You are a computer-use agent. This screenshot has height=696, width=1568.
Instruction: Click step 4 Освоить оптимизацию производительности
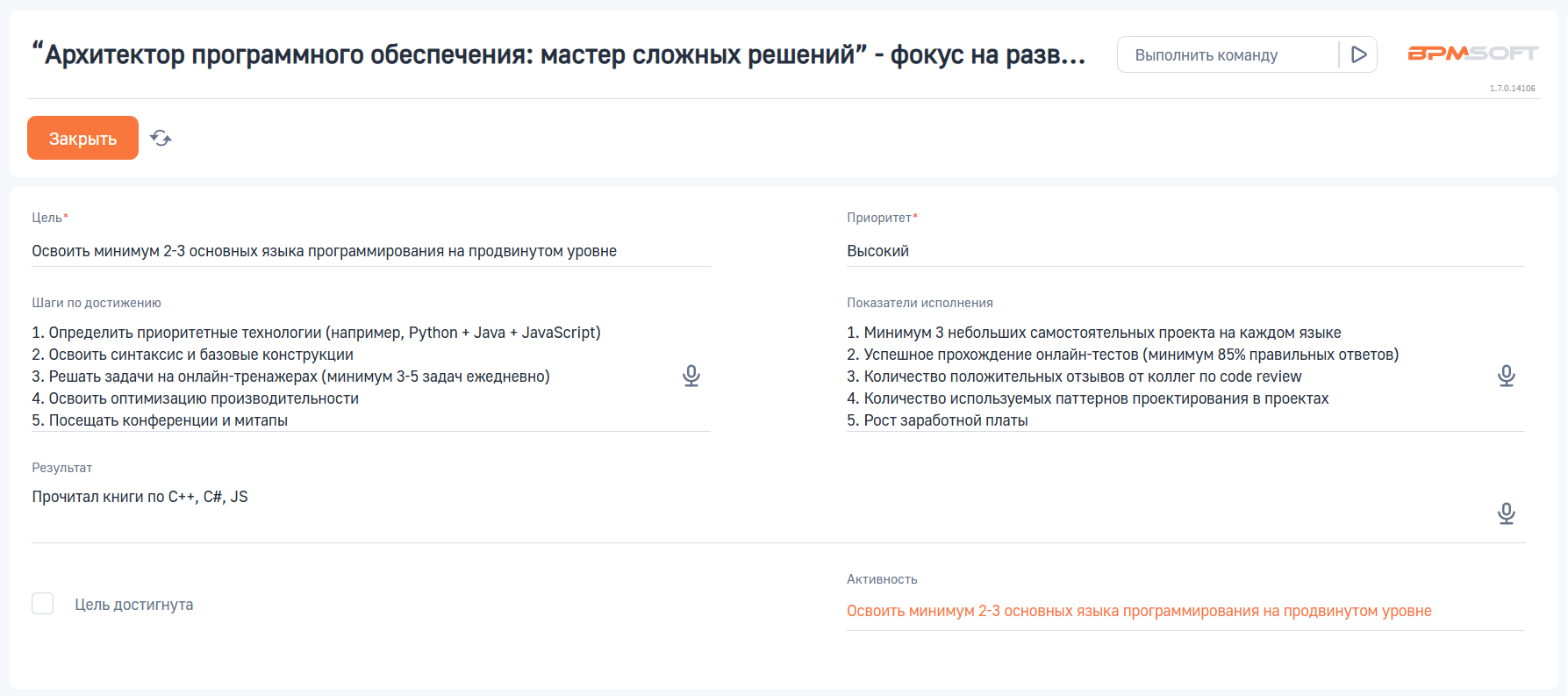pyautogui.click(x=196, y=398)
